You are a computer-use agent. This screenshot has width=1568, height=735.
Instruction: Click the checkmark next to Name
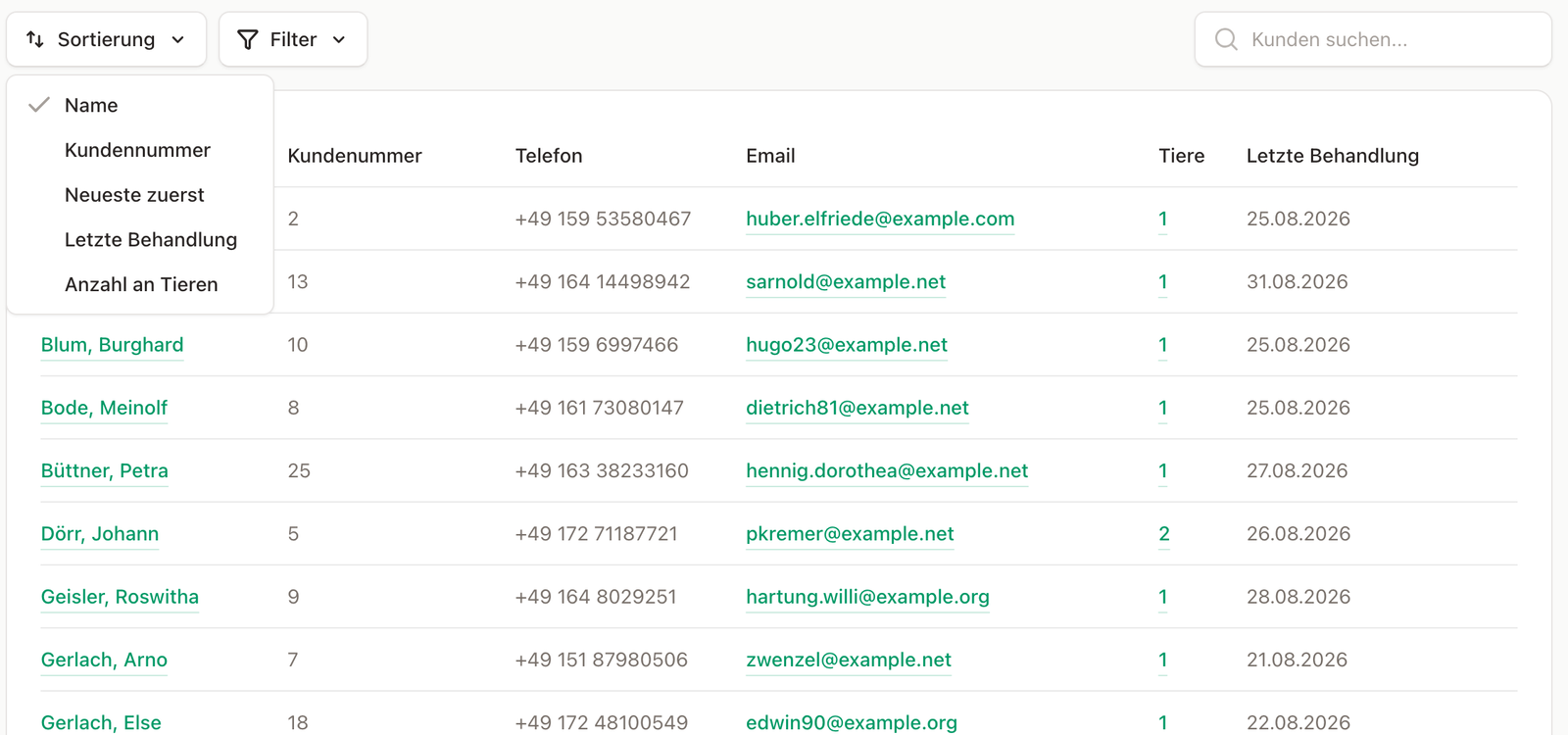pyautogui.click(x=39, y=105)
